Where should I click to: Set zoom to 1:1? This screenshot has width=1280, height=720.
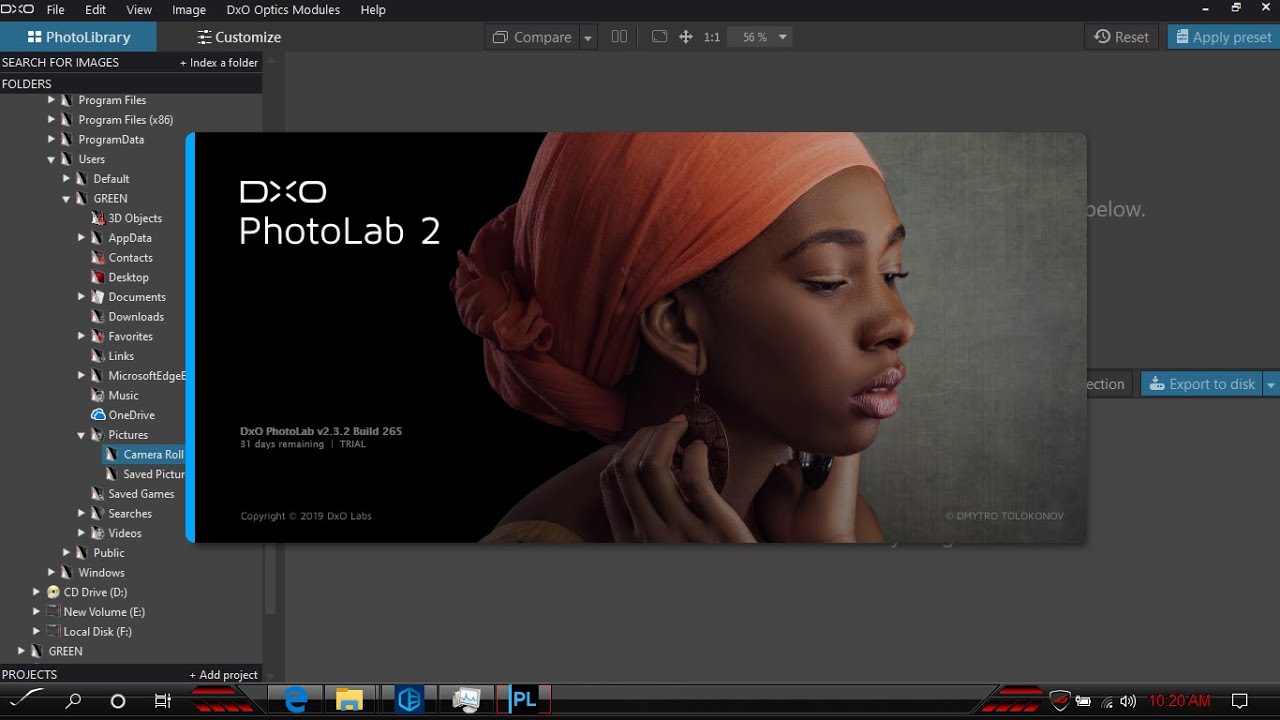[x=712, y=37]
